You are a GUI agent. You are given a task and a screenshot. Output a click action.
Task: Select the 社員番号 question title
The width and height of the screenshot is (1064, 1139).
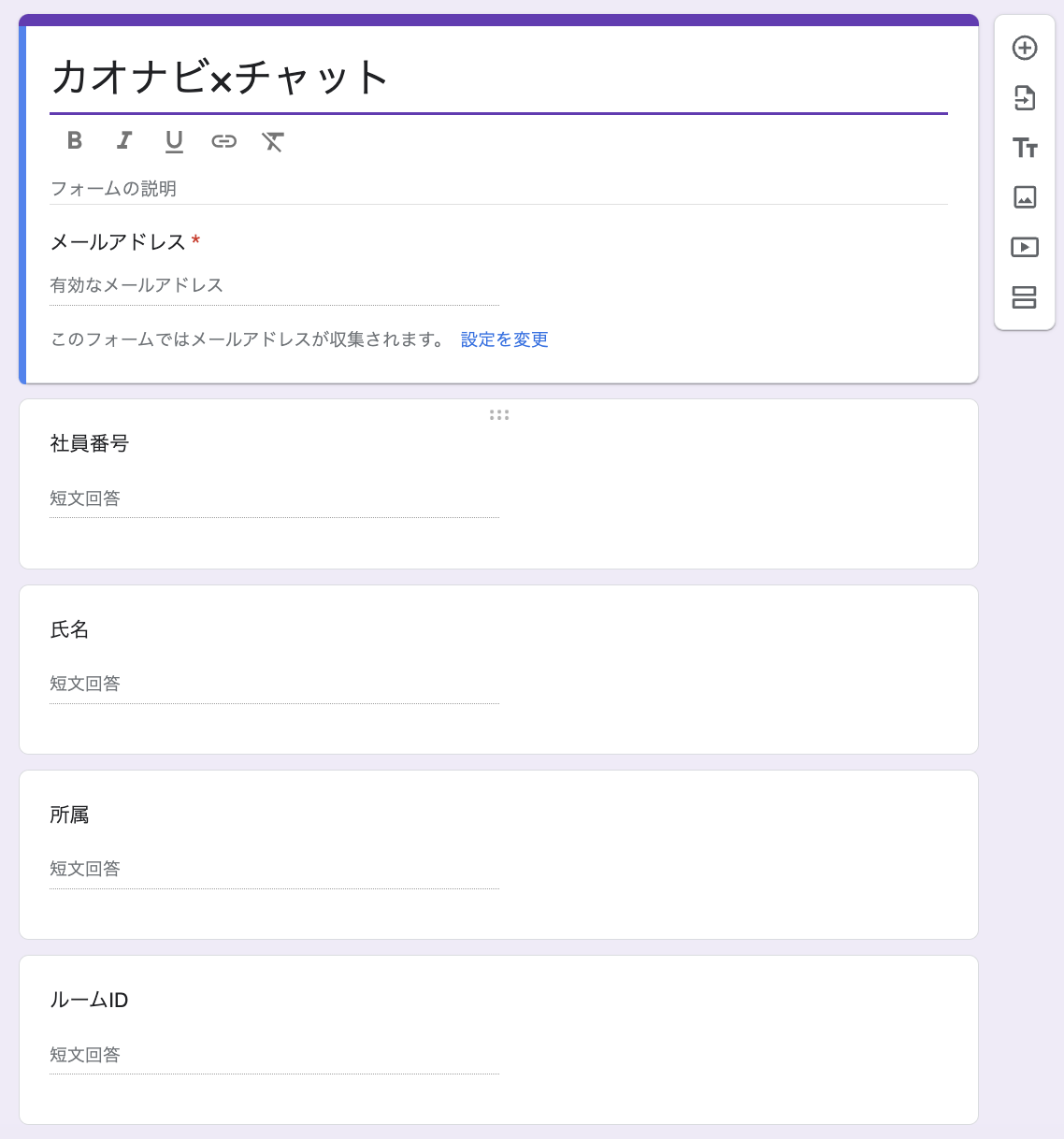[90, 444]
